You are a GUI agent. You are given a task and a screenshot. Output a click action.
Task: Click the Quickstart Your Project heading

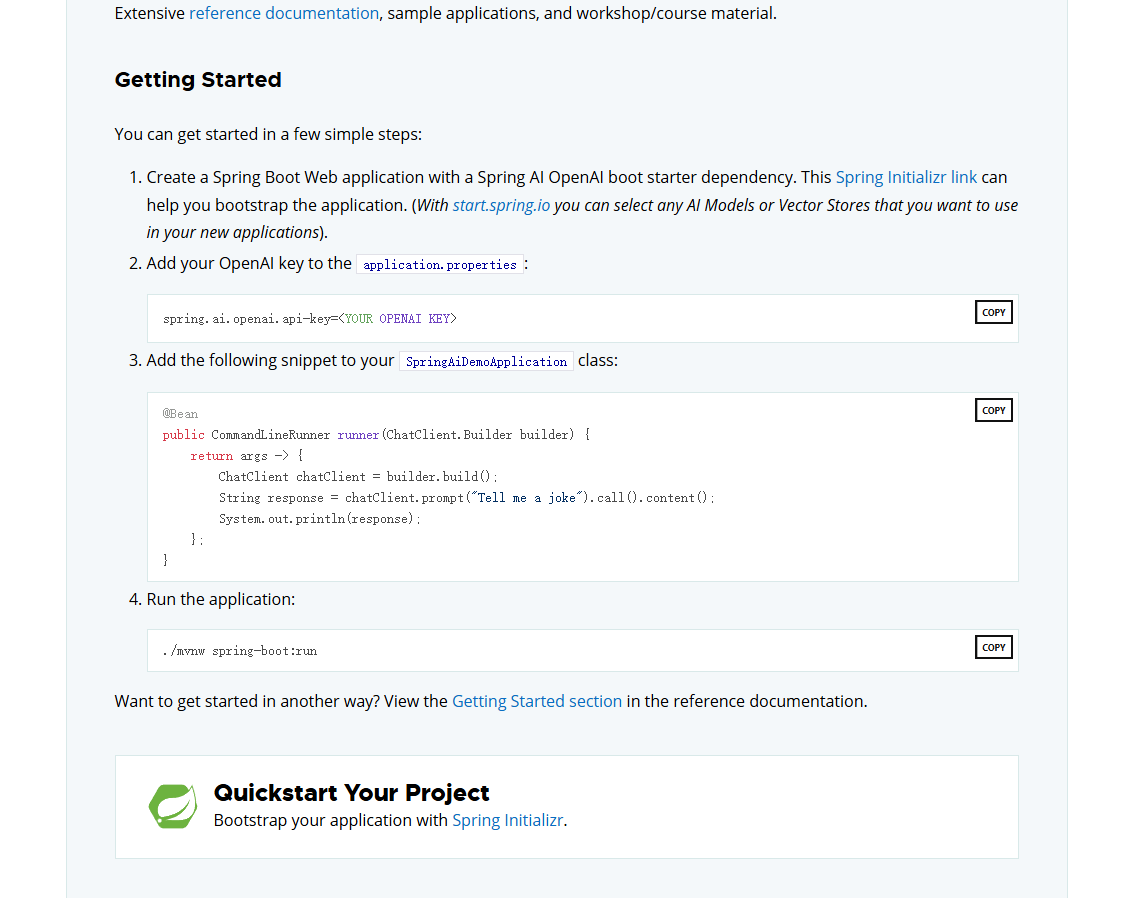pos(352,793)
